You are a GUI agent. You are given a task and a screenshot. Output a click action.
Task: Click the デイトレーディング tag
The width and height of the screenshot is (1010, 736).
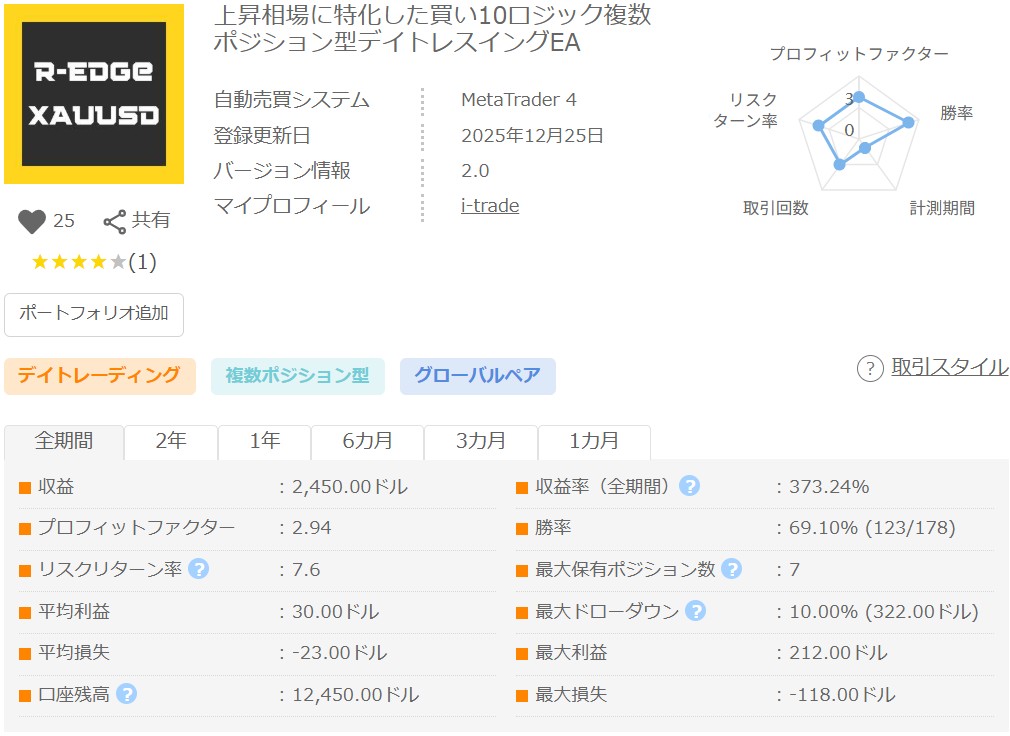(99, 376)
